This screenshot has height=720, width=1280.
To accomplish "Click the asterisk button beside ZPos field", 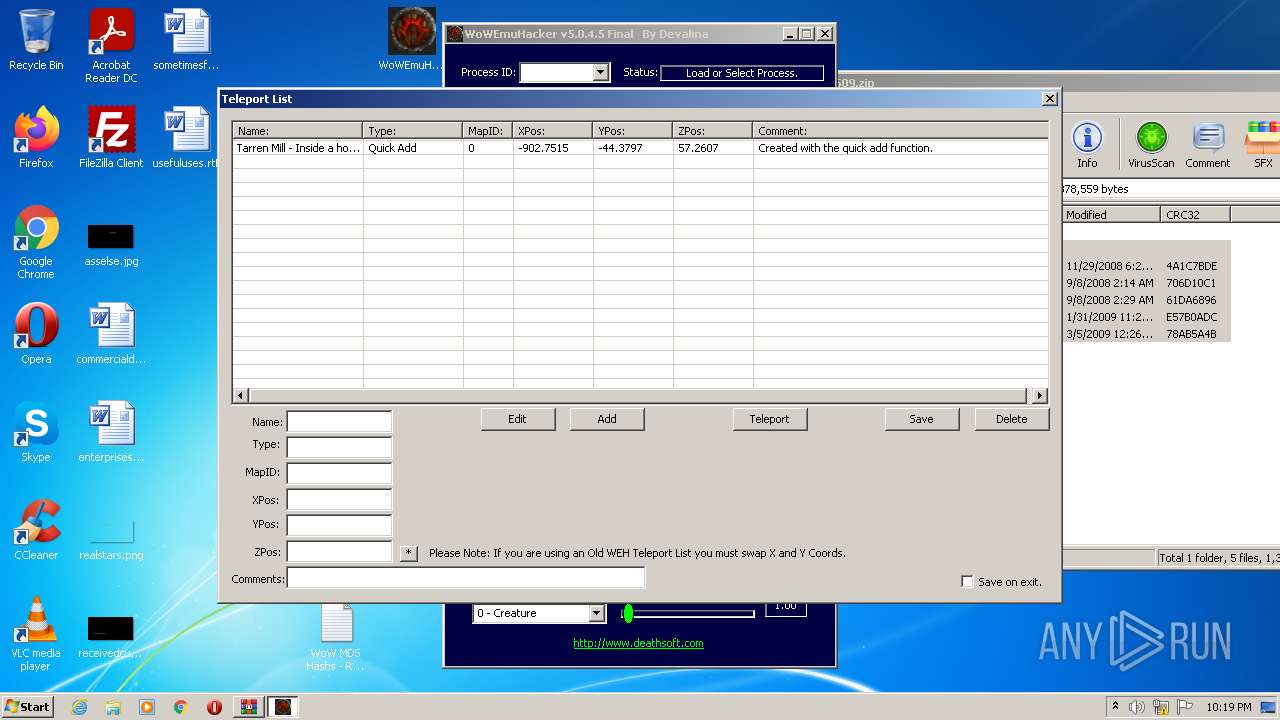I will 408,553.
